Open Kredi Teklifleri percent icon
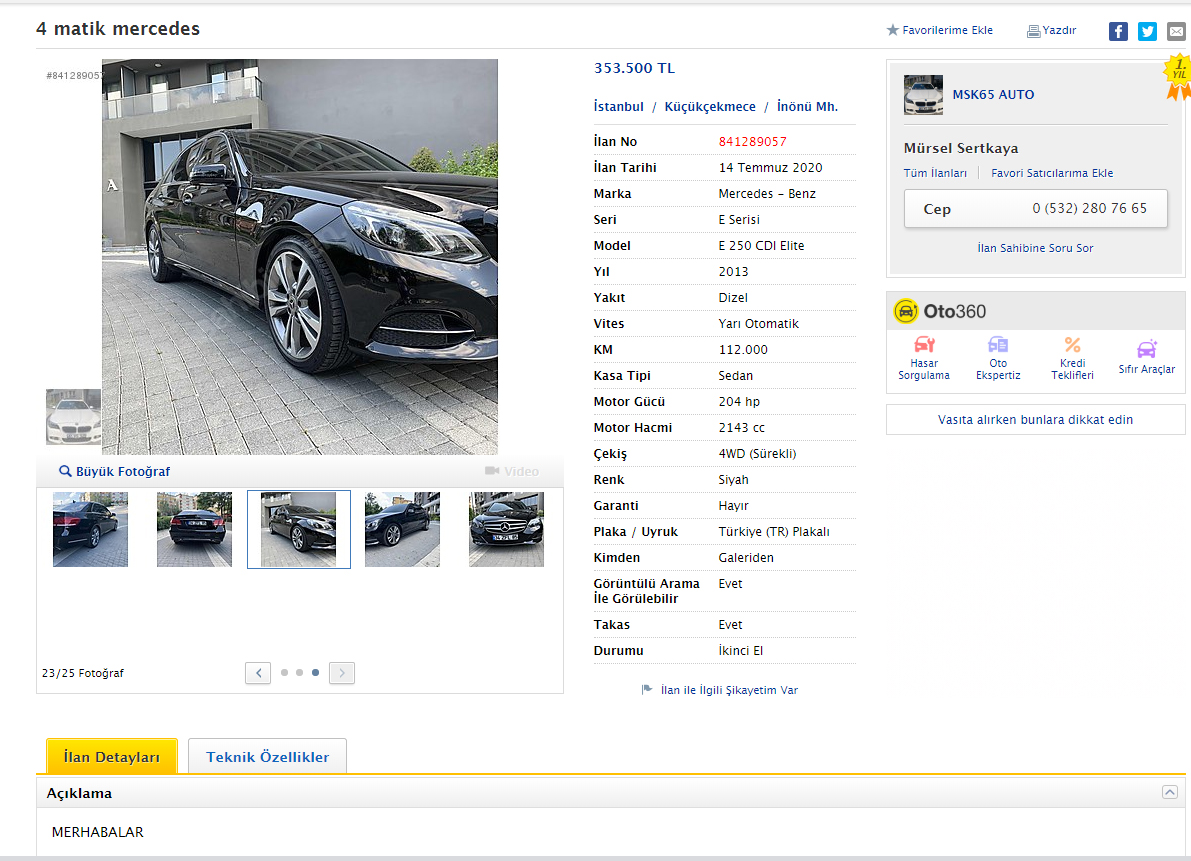 [x=1073, y=345]
